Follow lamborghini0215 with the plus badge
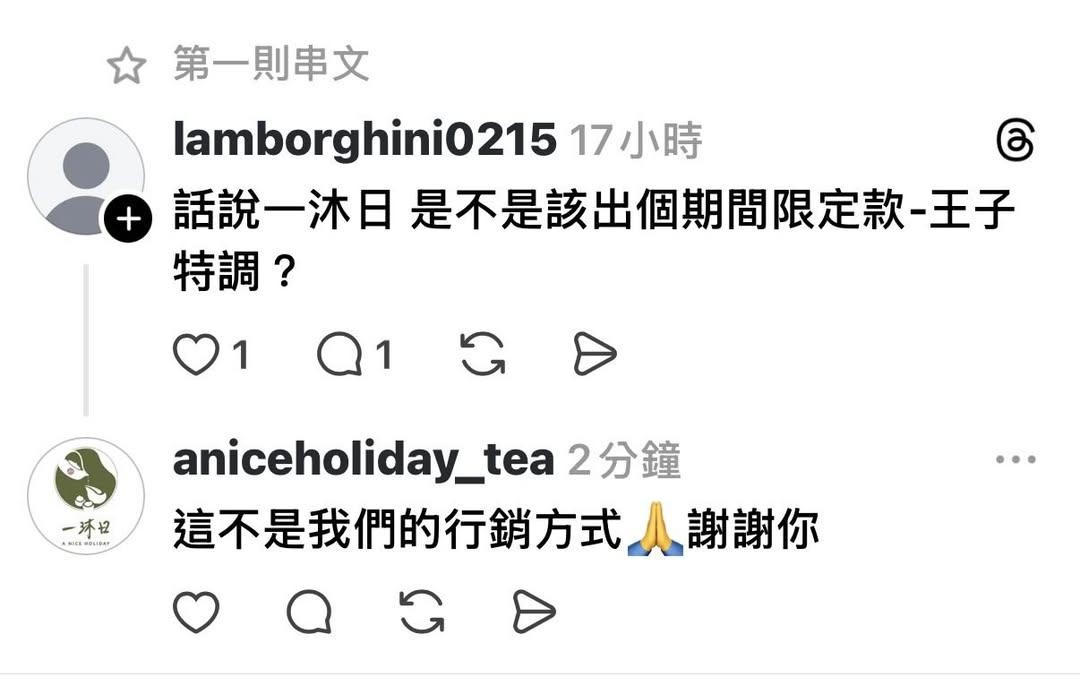This screenshot has height=694, width=1080. [128, 219]
